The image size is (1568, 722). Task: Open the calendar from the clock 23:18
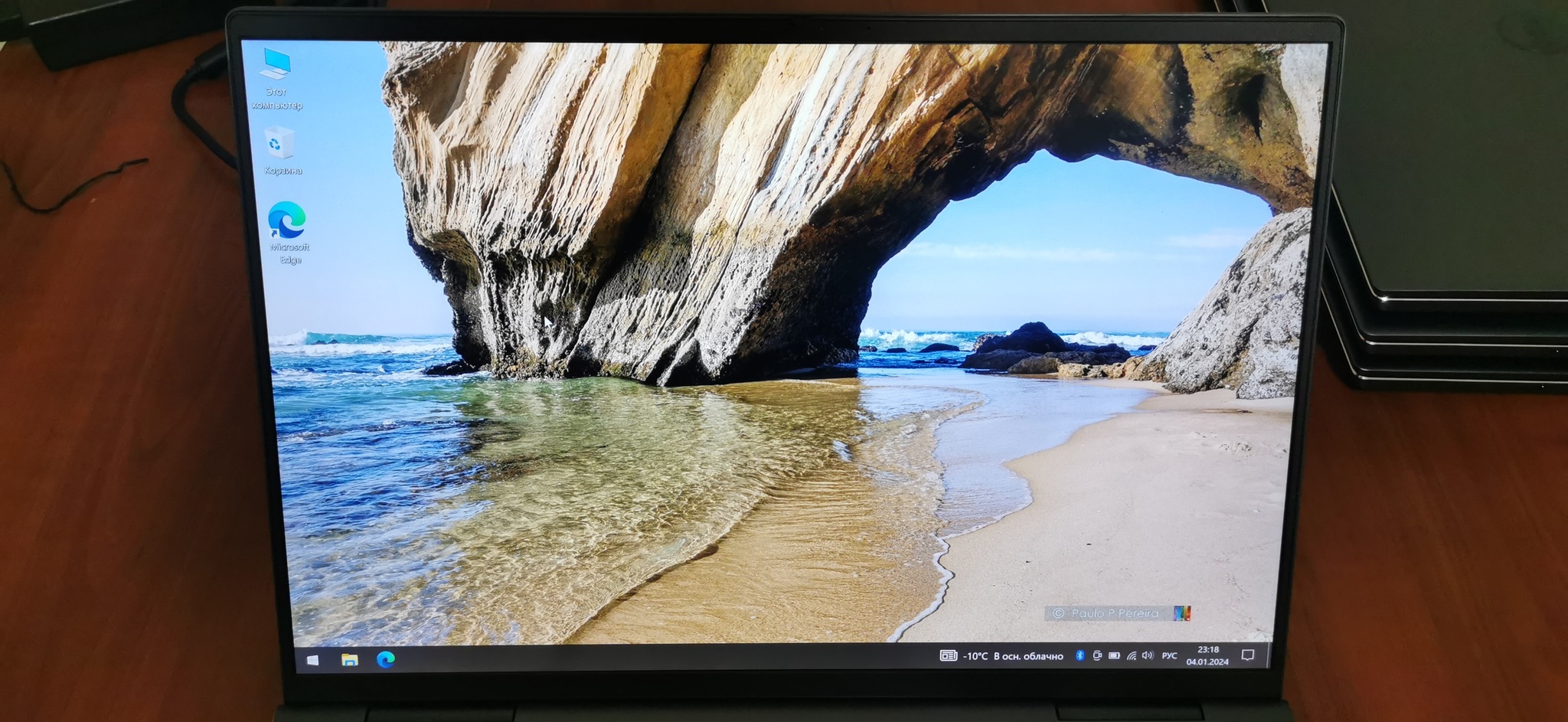coord(1207,655)
